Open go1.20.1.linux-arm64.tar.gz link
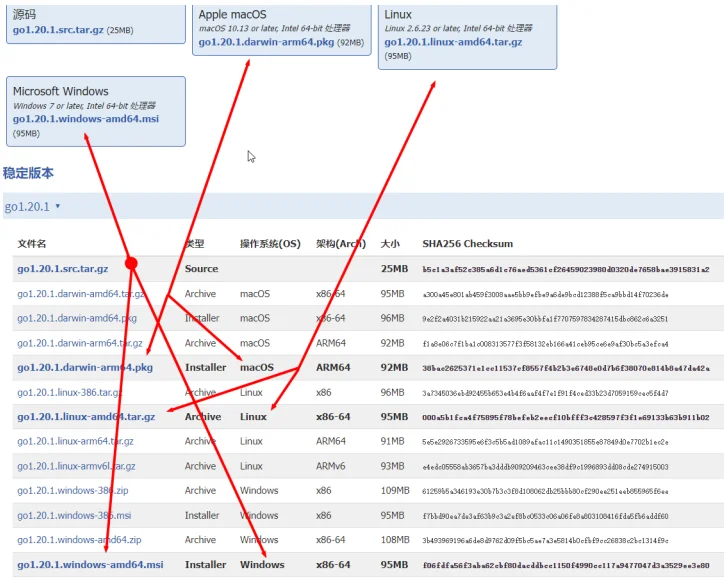Screen dimensions: 726x580 pos(75,441)
